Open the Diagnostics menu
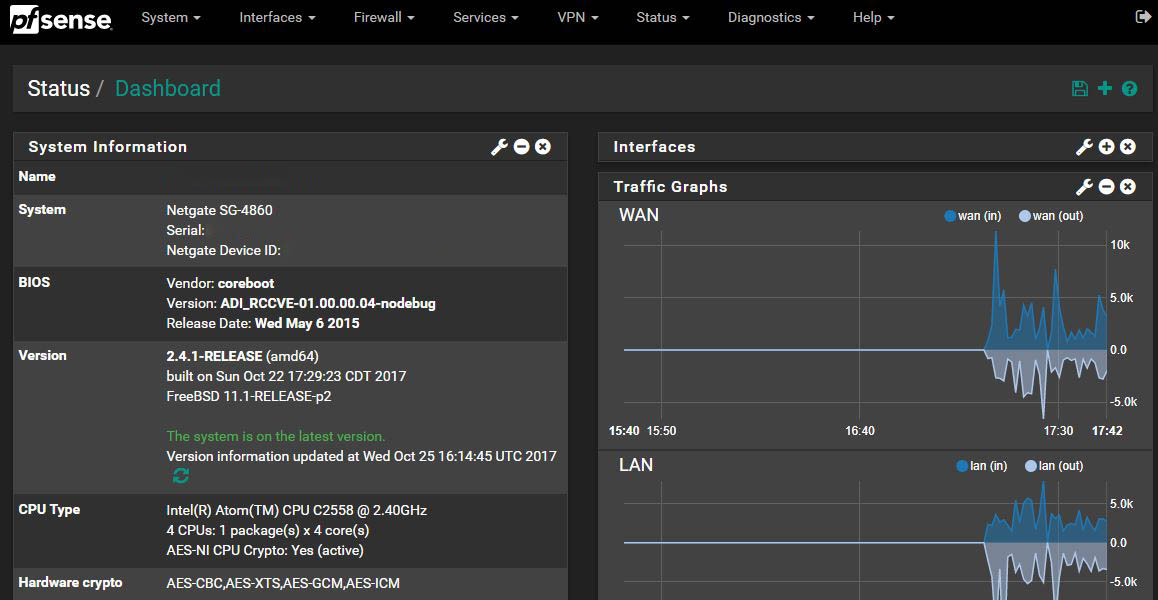The width and height of the screenshot is (1158, 600). pyautogui.click(x=771, y=17)
